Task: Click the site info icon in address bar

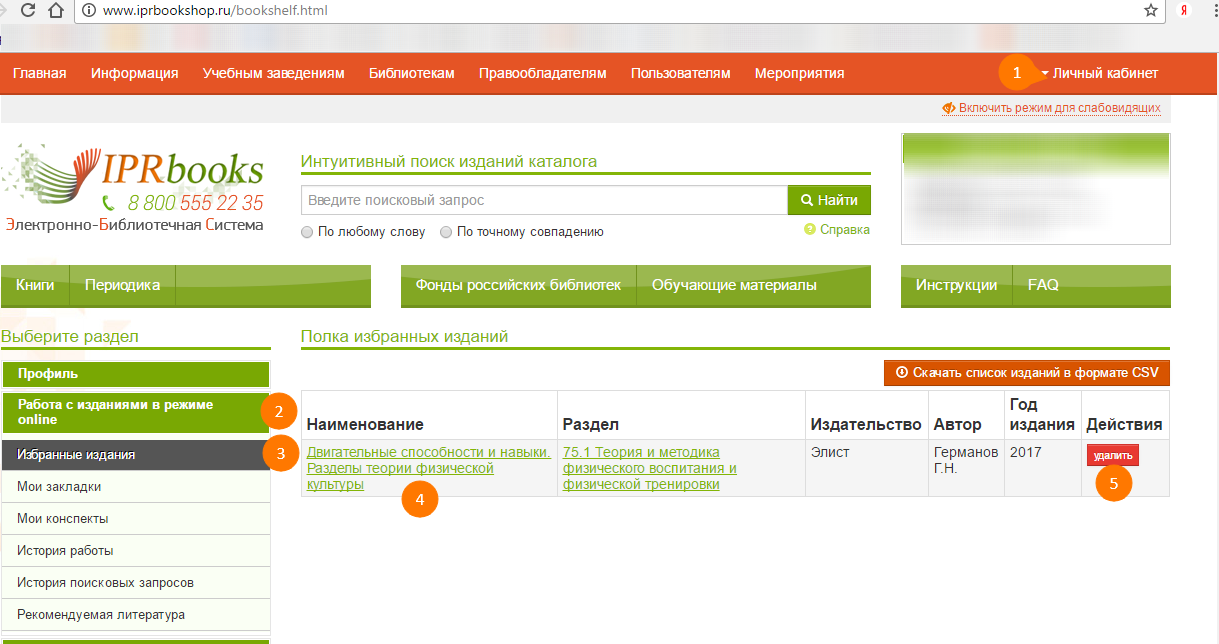Action: point(88,12)
